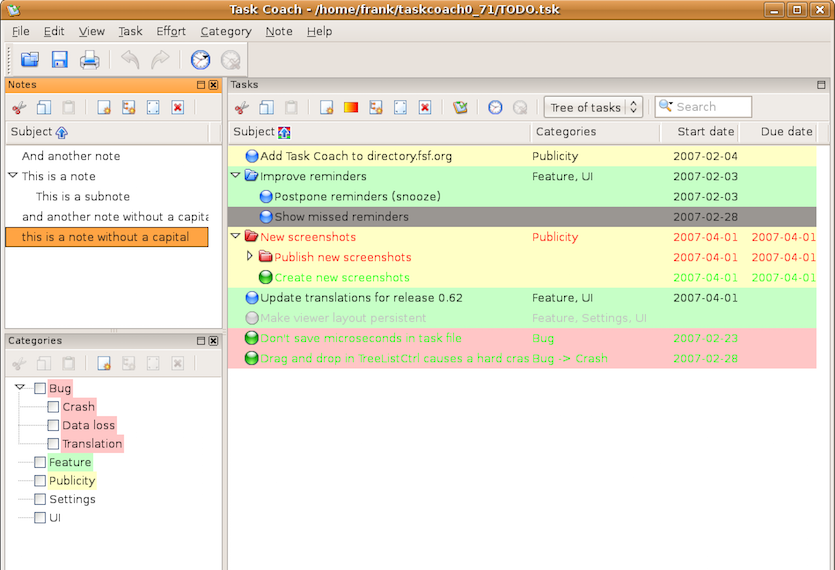Image resolution: width=835 pixels, height=570 pixels.
Task: Open the Effort menu
Action: (x=170, y=31)
